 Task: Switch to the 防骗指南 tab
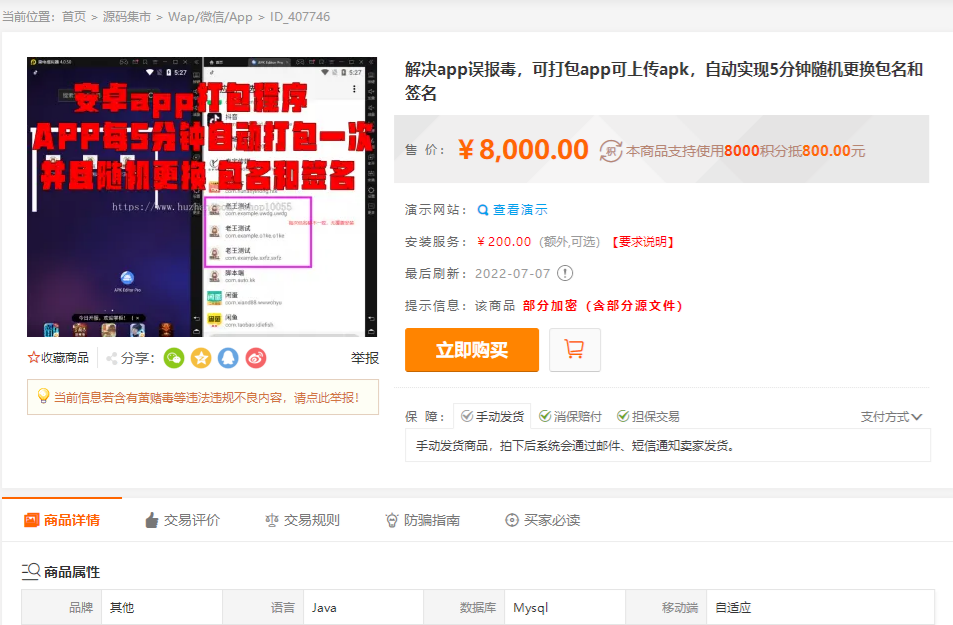pos(424,519)
